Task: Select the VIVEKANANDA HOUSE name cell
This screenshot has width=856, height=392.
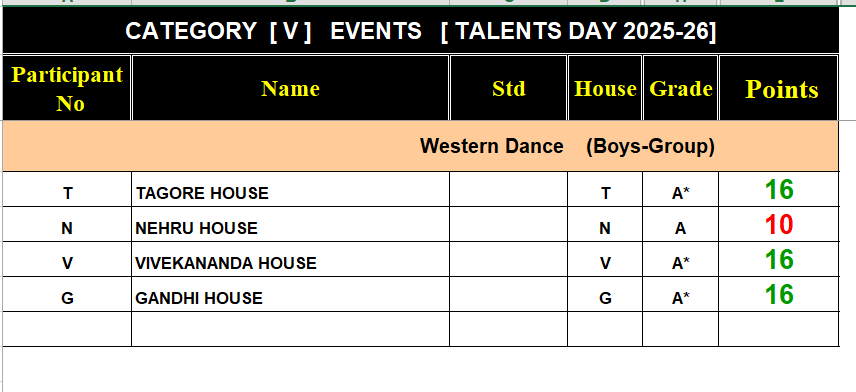Action: 290,259
